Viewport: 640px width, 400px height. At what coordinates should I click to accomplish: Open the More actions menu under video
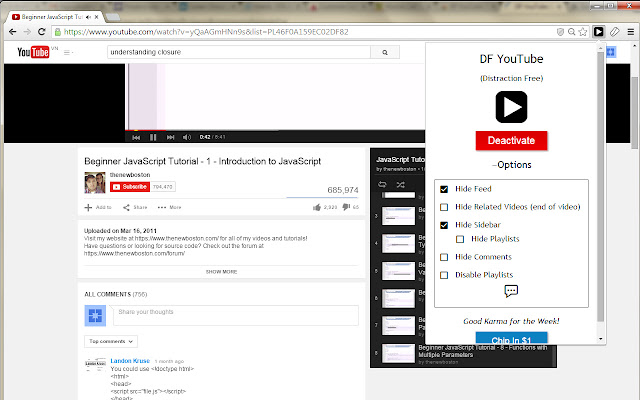[x=170, y=207]
